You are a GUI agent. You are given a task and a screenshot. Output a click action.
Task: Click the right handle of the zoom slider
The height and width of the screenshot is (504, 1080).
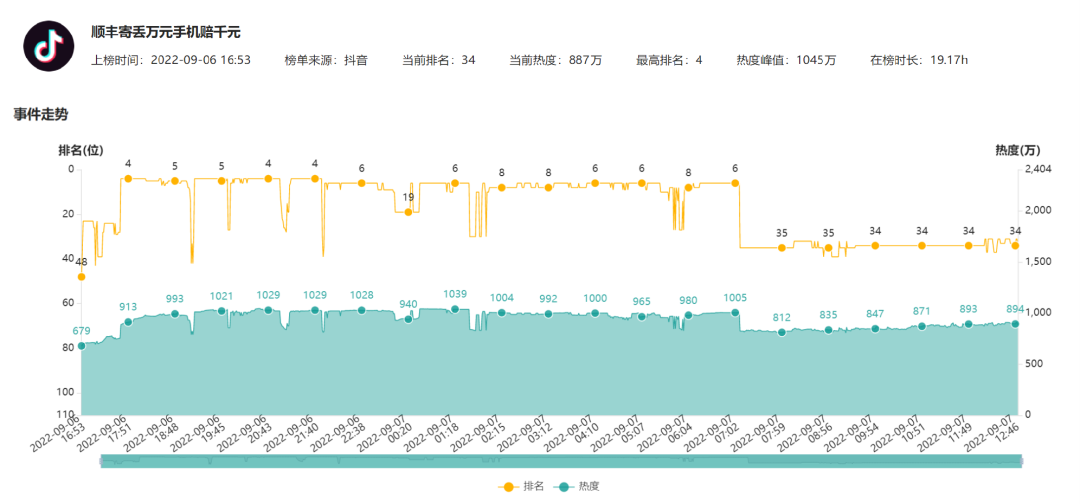[1021, 460]
